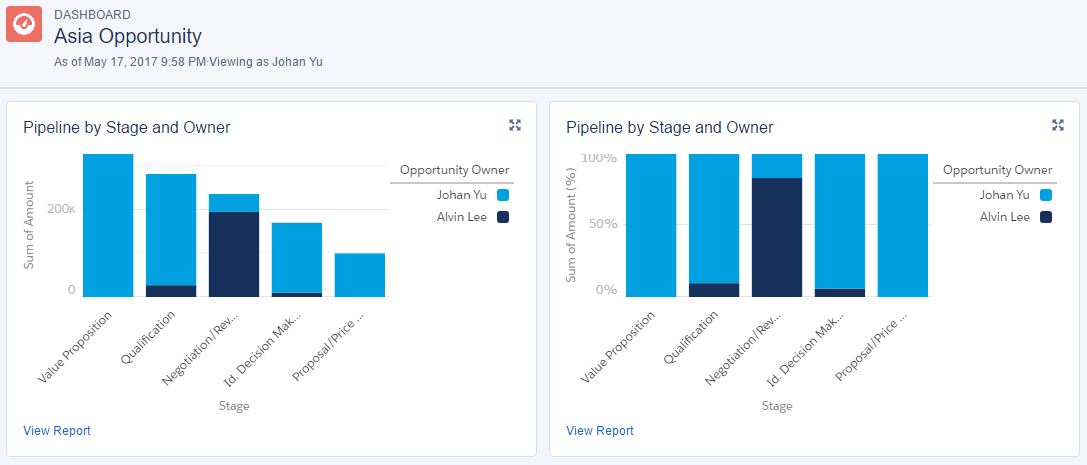Click the Value Proposition axis label in right chart

coord(618,347)
